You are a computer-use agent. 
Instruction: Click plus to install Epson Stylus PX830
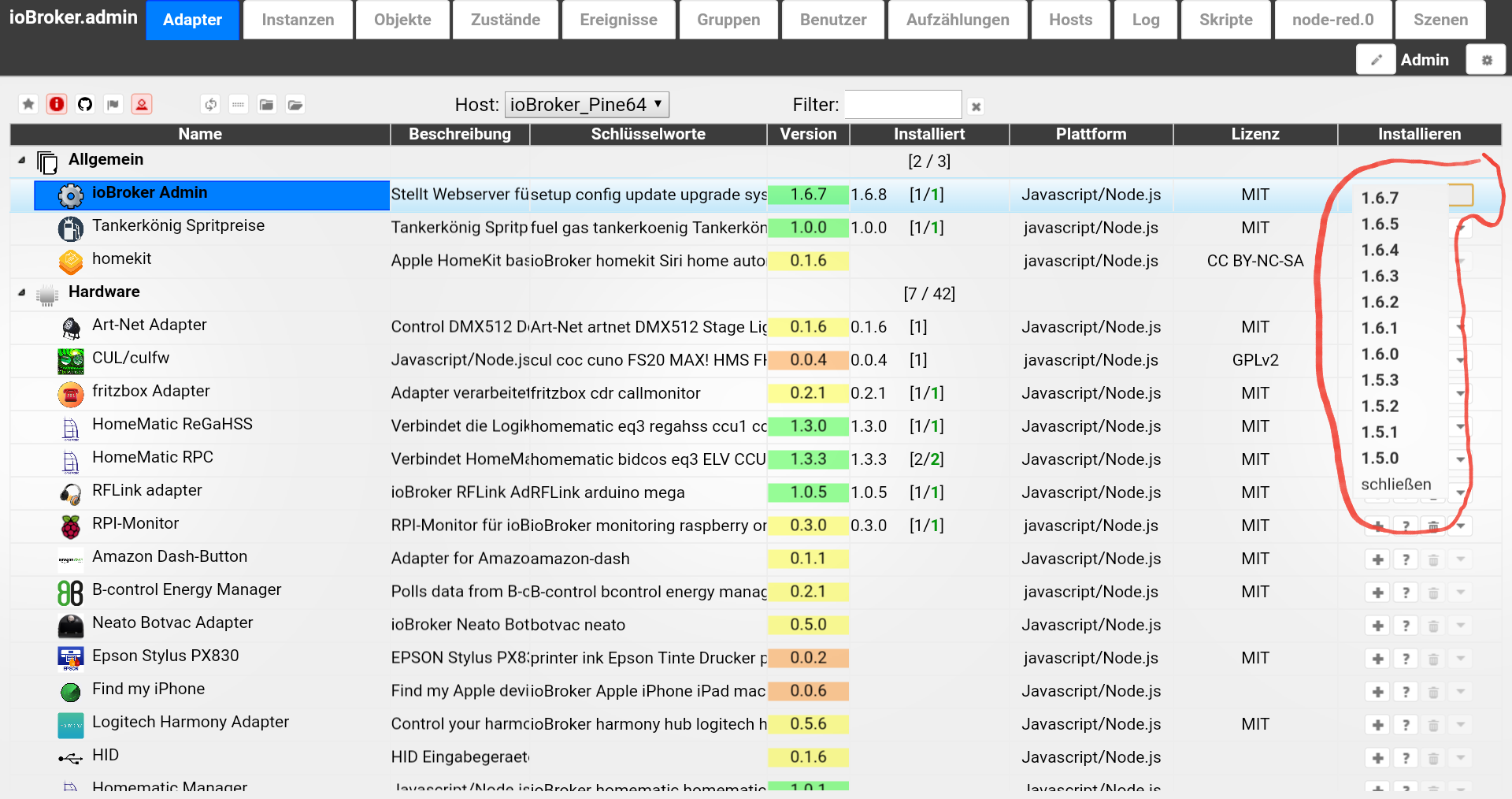pyautogui.click(x=1378, y=659)
